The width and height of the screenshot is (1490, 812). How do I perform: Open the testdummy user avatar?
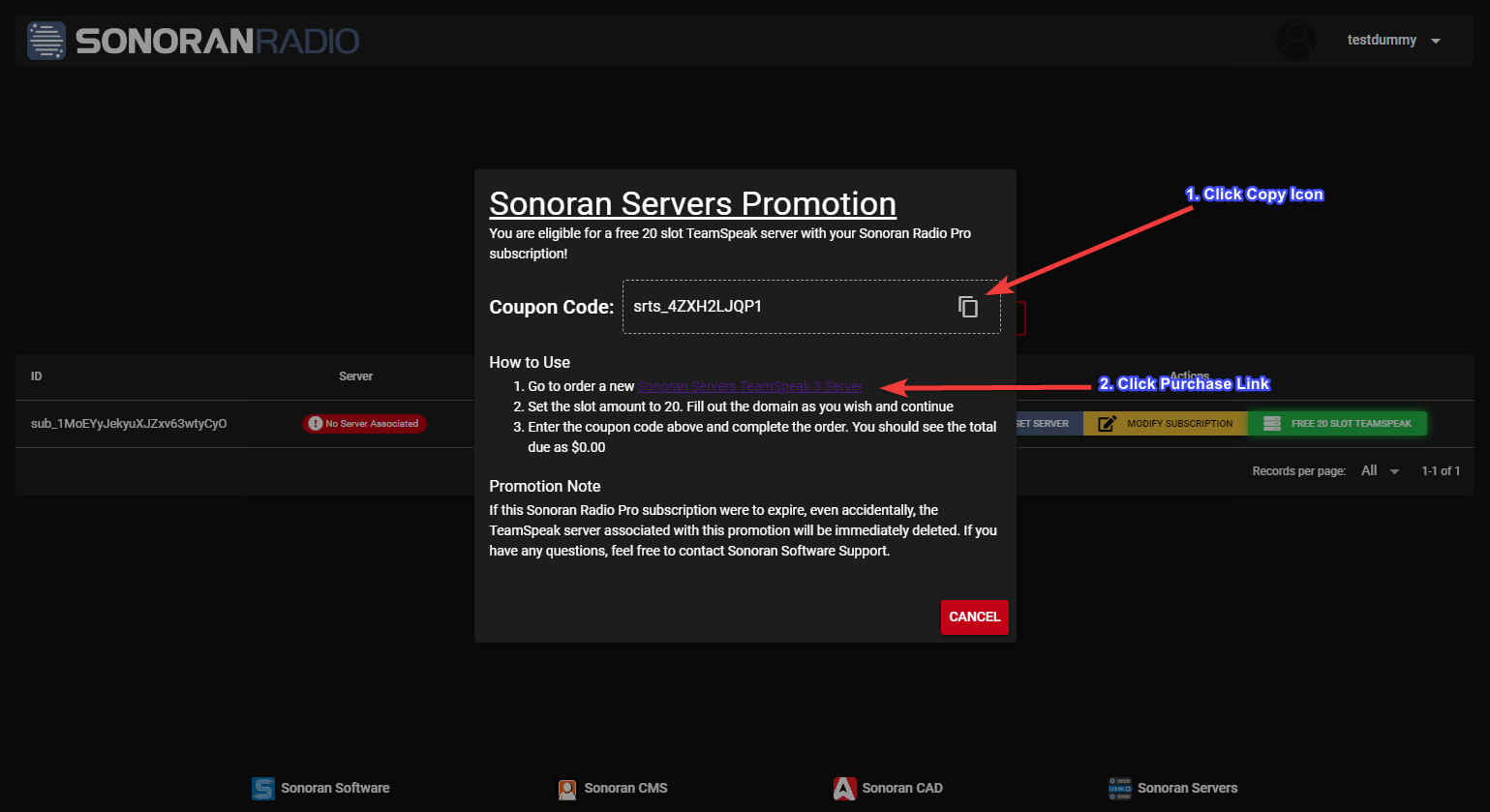point(1295,41)
